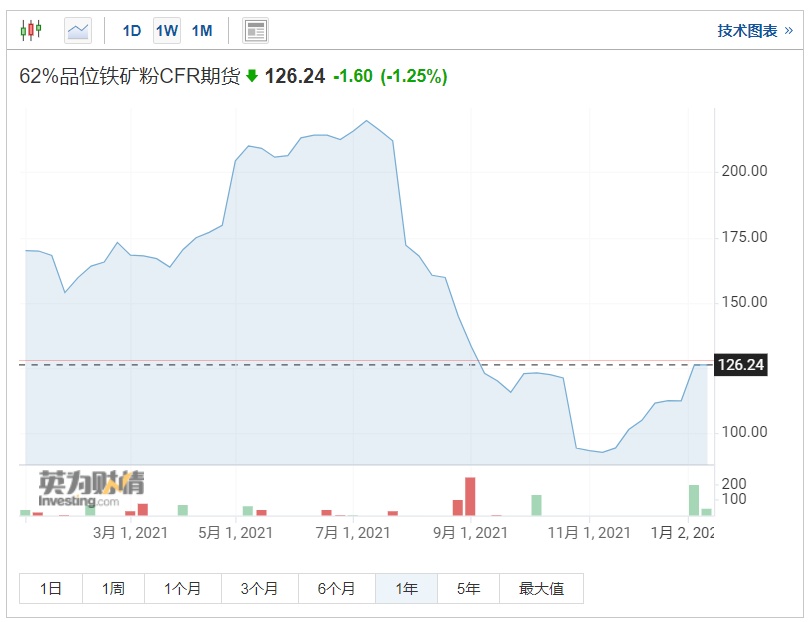Click the tallest red volume bar near 9月
Viewport: 808px width, 622px height.
[470, 496]
